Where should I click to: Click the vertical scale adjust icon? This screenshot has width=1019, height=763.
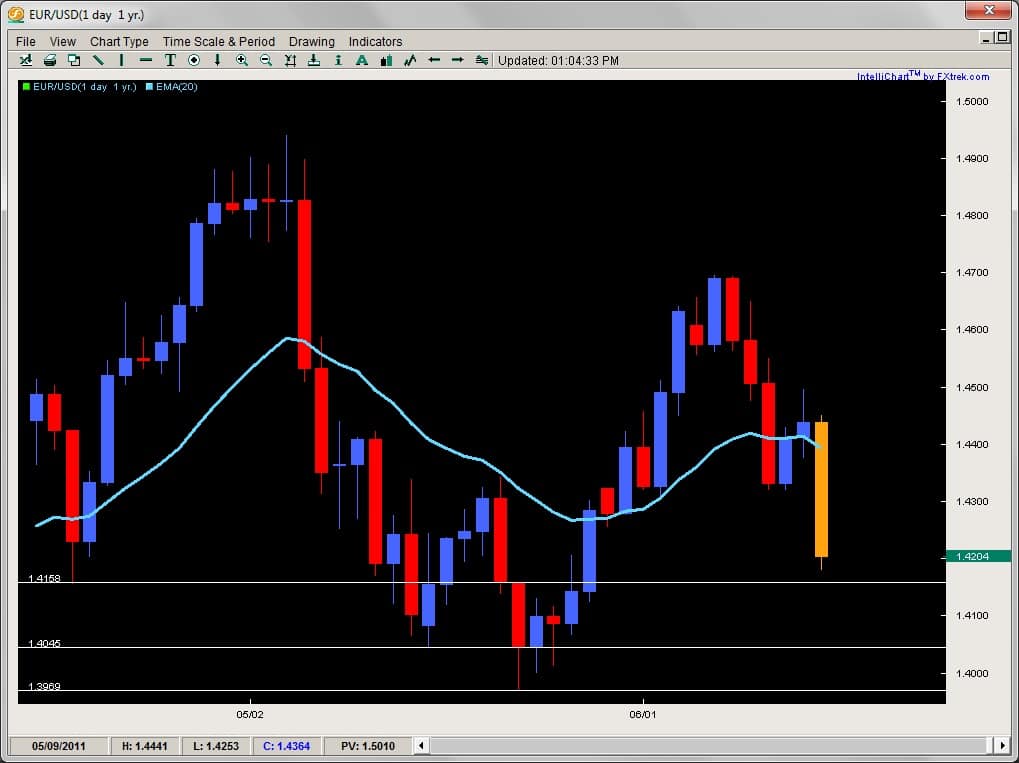click(x=290, y=60)
